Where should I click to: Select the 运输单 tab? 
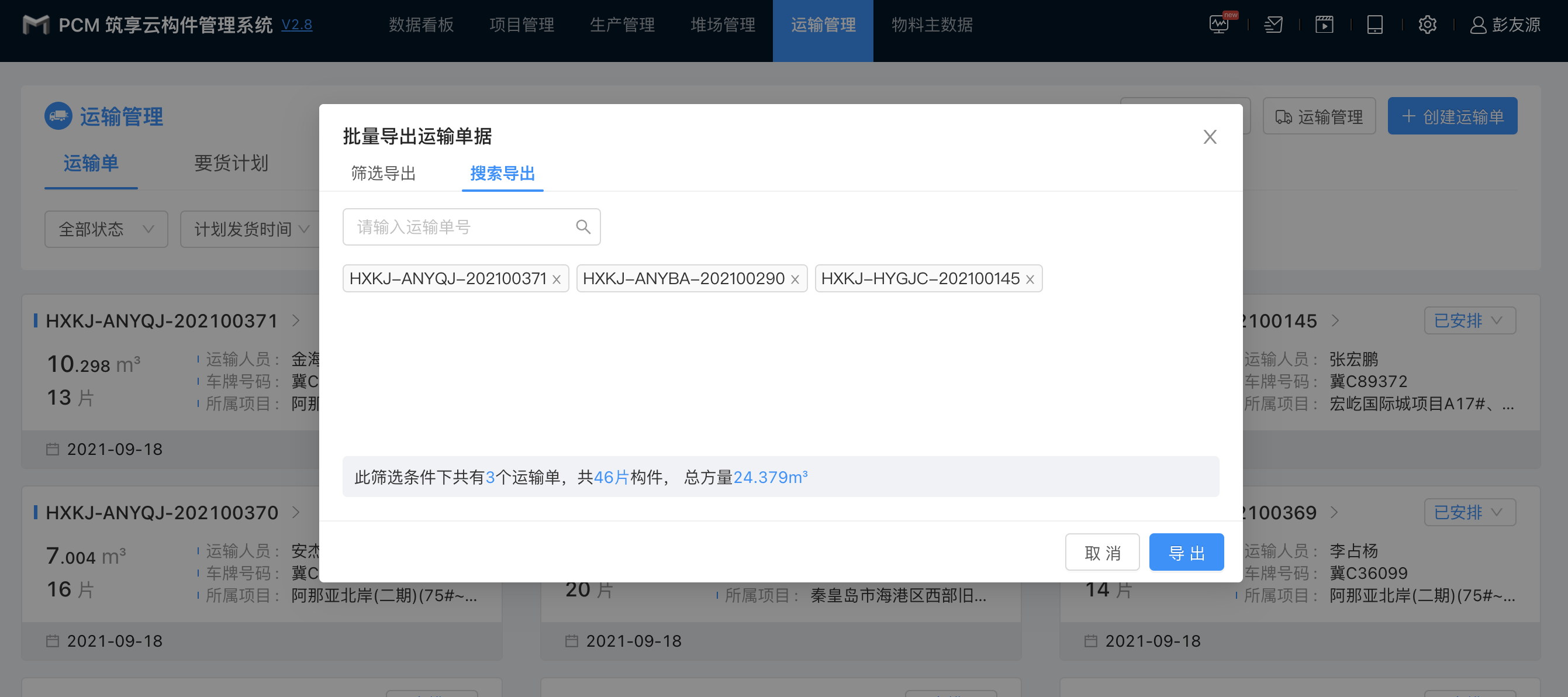pyautogui.click(x=91, y=163)
